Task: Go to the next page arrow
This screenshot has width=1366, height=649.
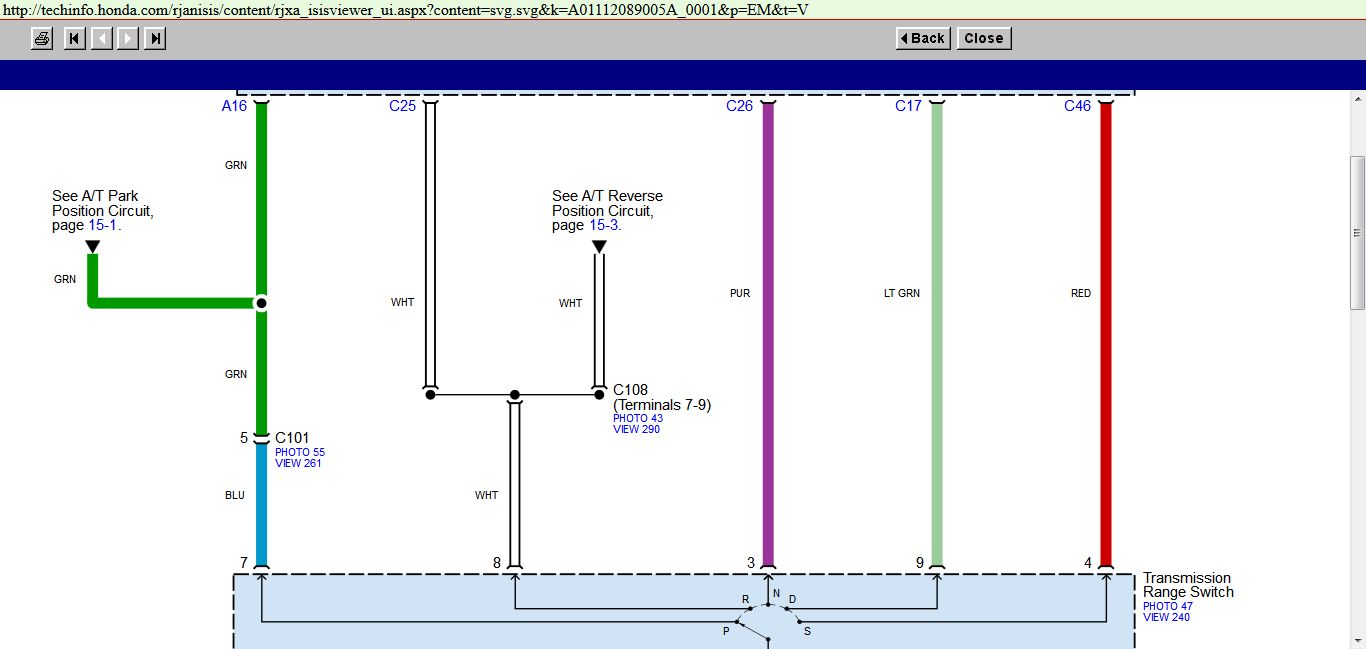Action: (x=128, y=39)
